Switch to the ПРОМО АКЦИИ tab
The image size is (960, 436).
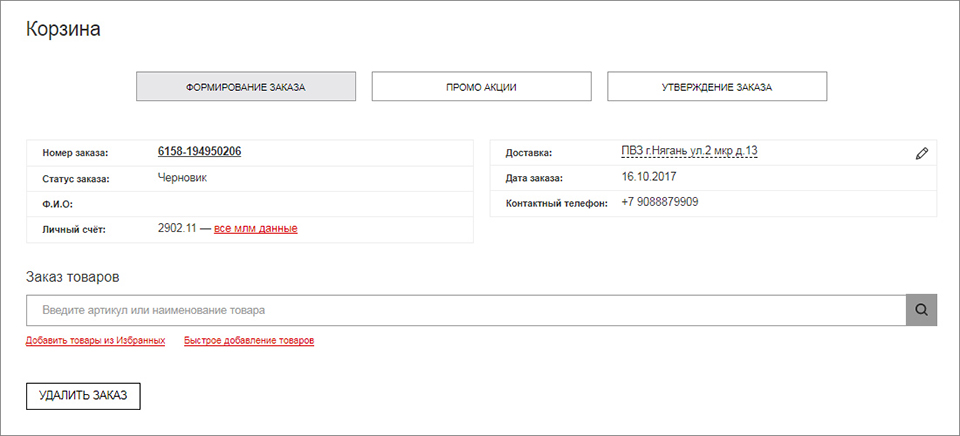click(481, 87)
